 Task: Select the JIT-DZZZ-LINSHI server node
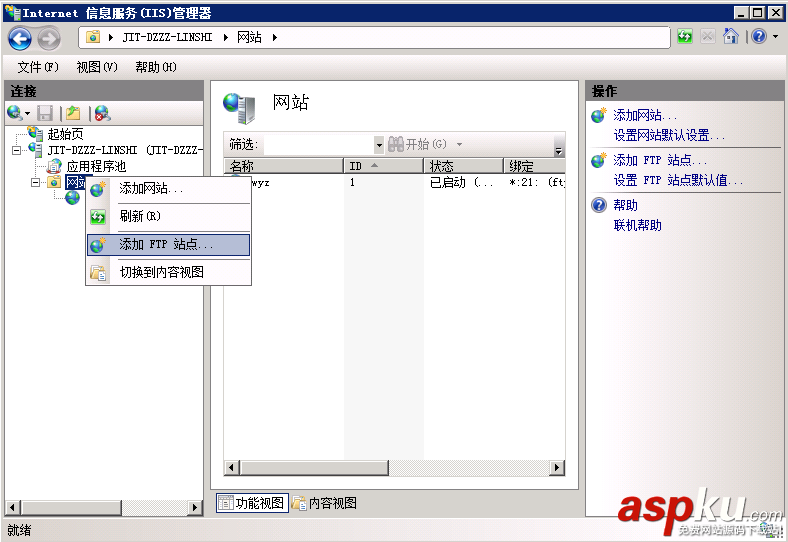(125, 150)
